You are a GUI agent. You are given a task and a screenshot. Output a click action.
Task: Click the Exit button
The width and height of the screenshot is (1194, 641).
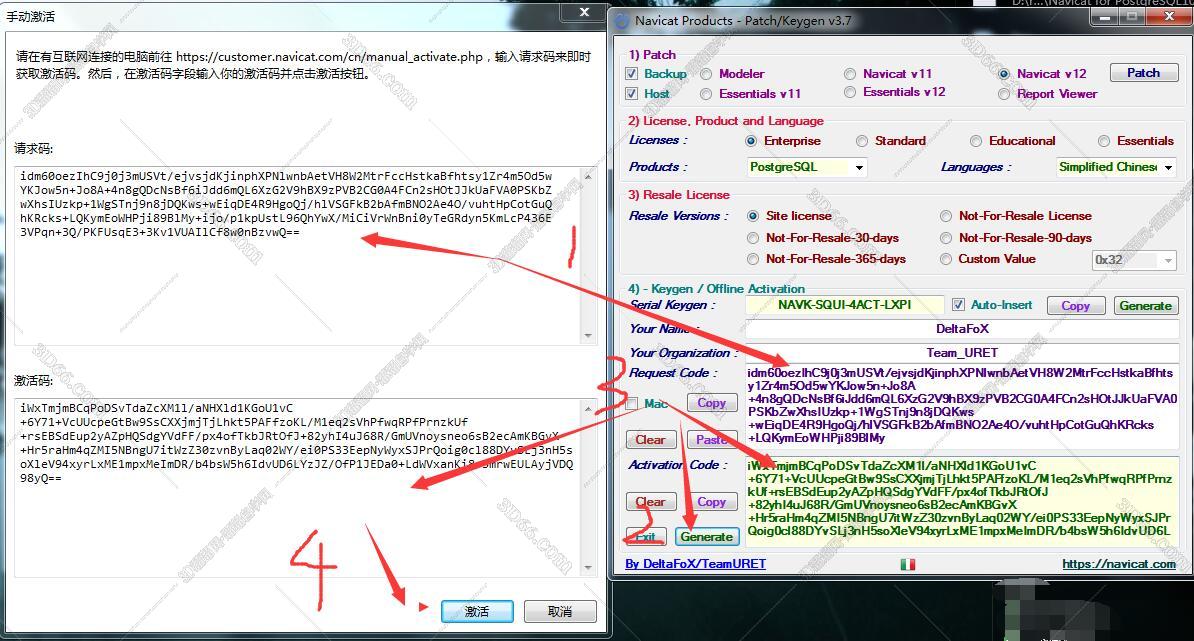pos(646,537)
